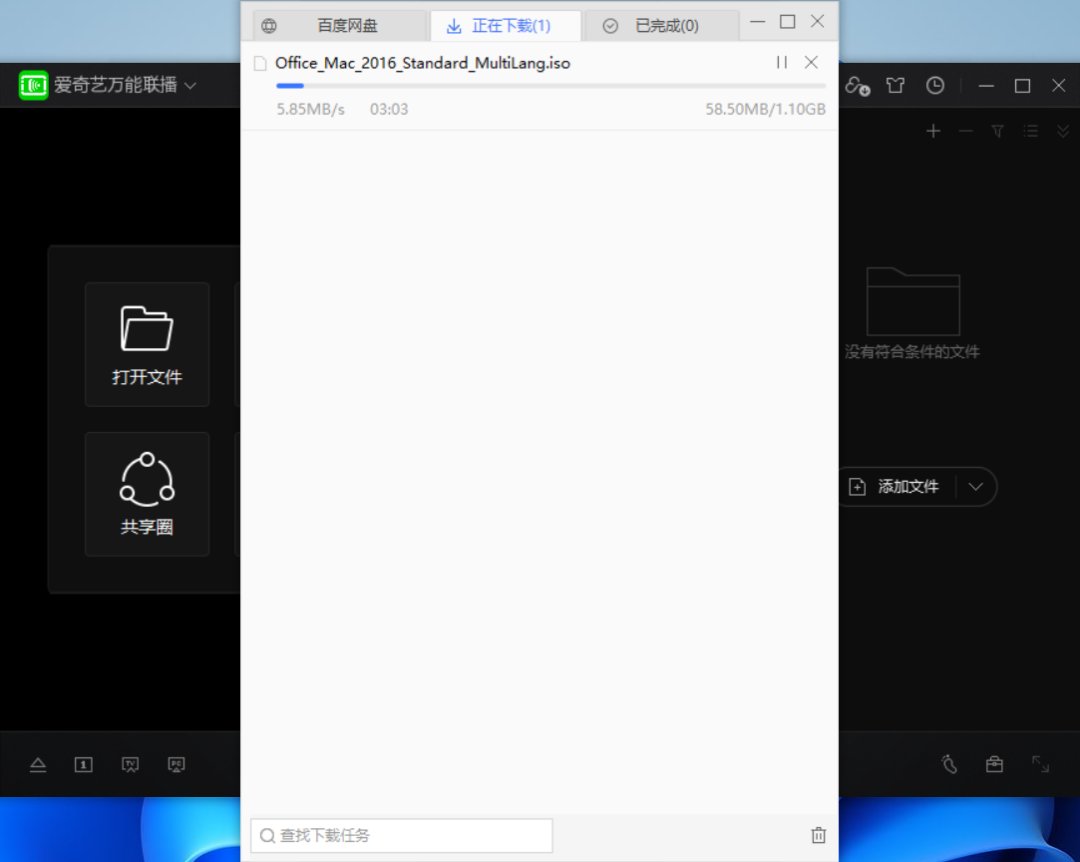
Task: Click the mouse gesture icon in the player bar
Action: point(949,764)
